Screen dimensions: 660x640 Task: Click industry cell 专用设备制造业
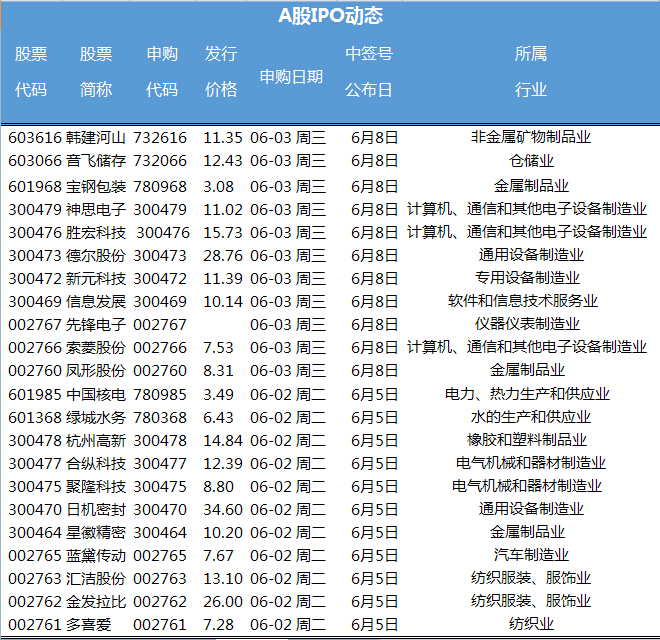[527, 278]
